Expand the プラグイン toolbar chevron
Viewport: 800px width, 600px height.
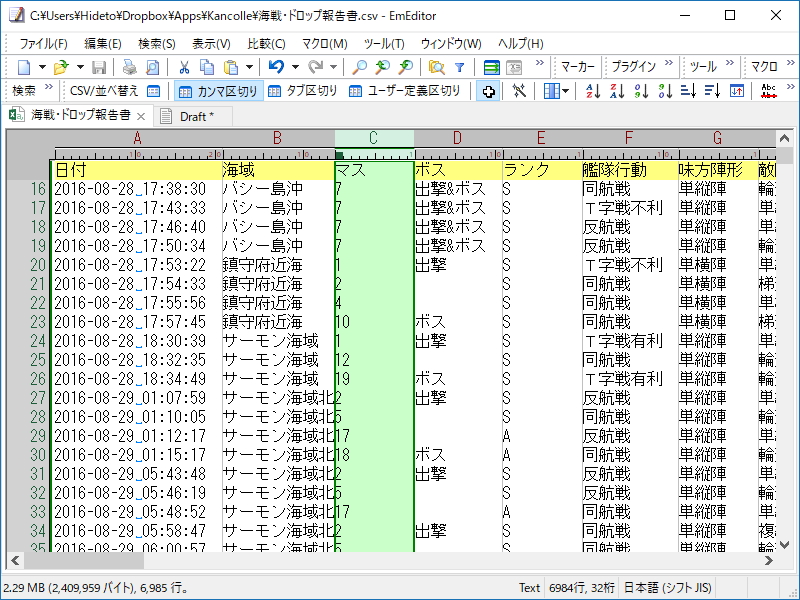pyautogui.click(x=668, y=63)
